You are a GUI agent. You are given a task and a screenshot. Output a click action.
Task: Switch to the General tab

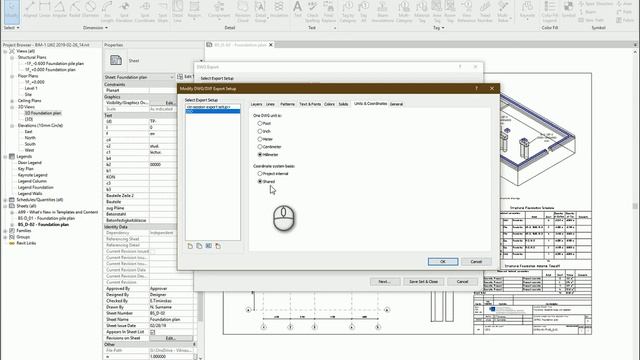(x=396, y=104)
